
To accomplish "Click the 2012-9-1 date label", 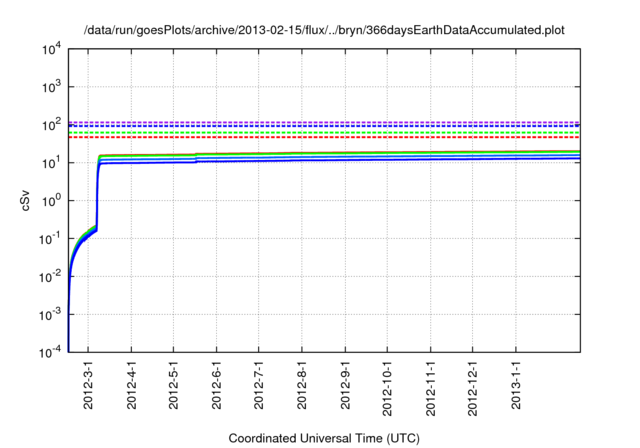I will [x=345, y=385].
